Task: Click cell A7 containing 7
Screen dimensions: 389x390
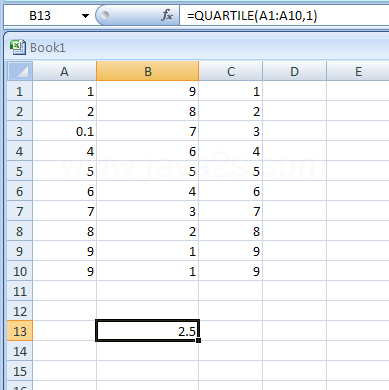Action: 64,211
